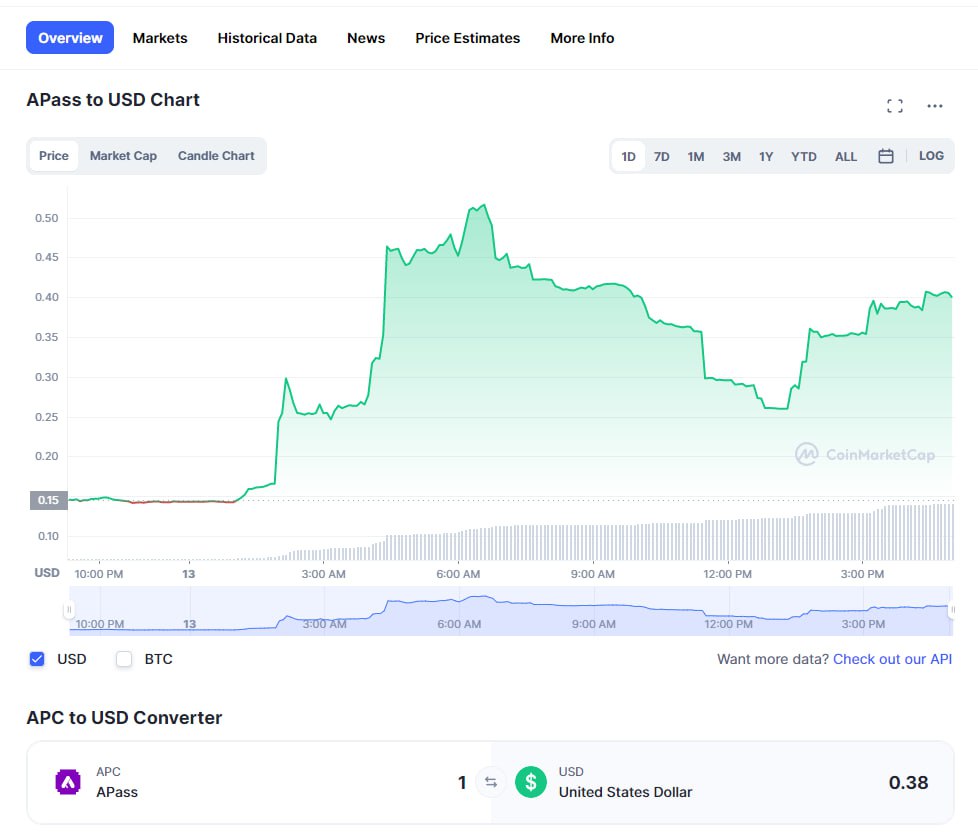Open the More Info tab
978x835 pixels.
582,38
